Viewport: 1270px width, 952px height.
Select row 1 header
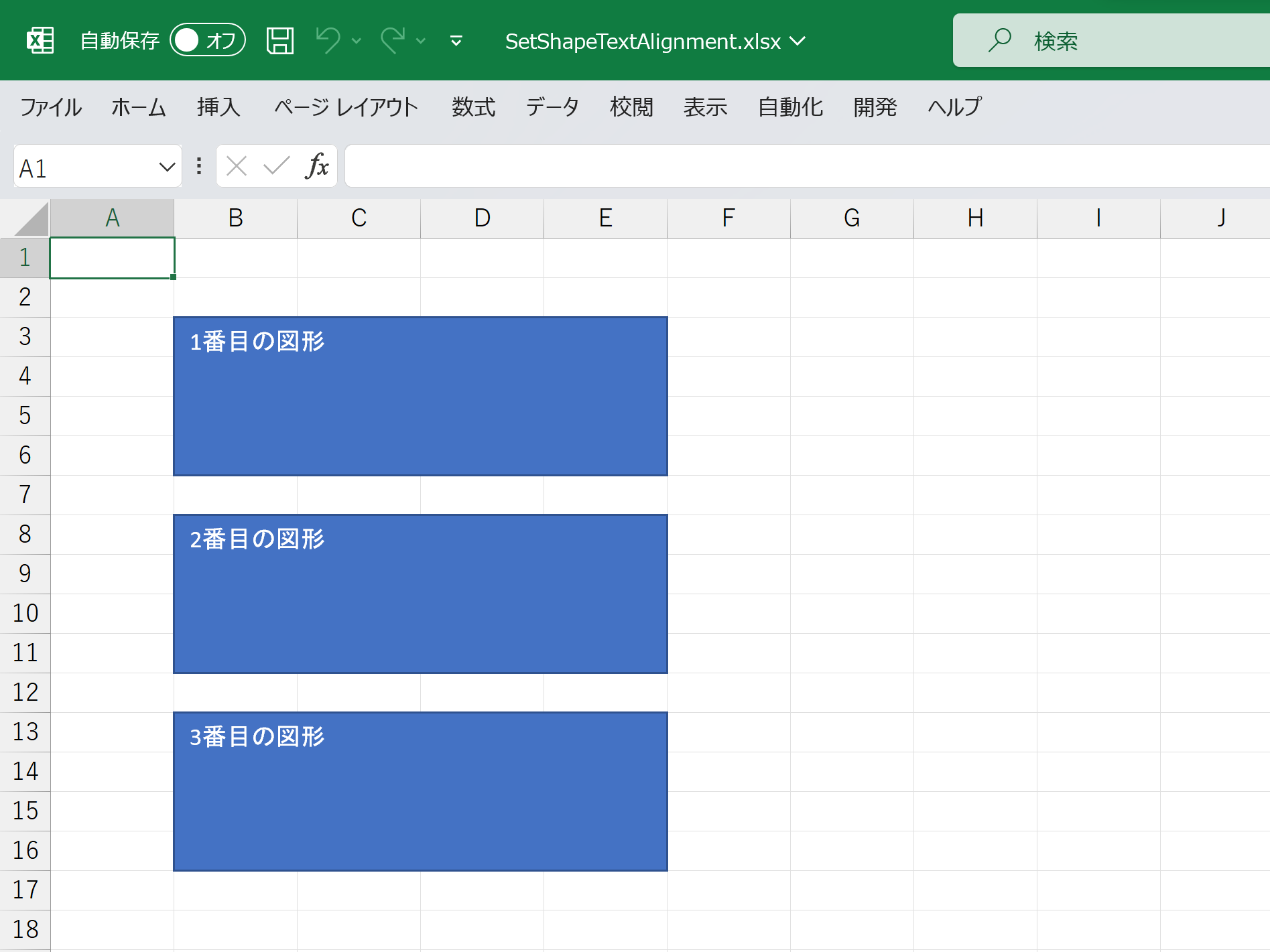click(25, 258)
